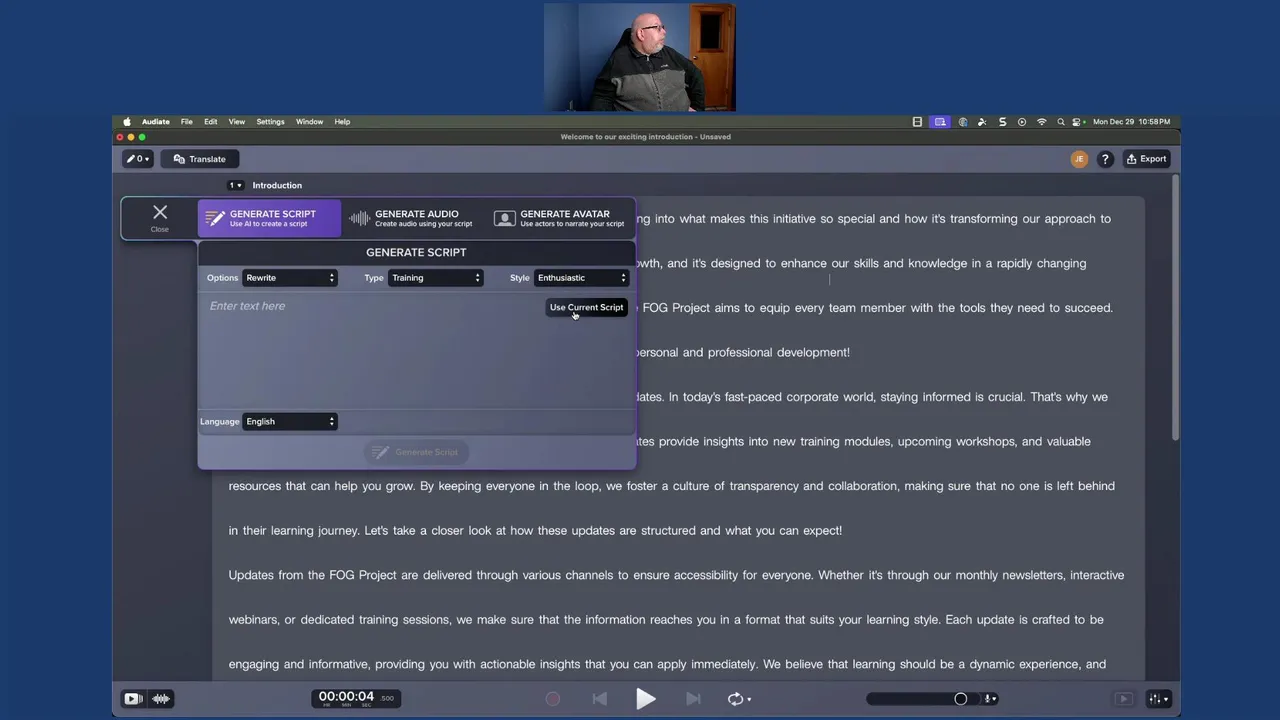
Task: Skip to next with the forward button
Action: (x=693, y=699)
